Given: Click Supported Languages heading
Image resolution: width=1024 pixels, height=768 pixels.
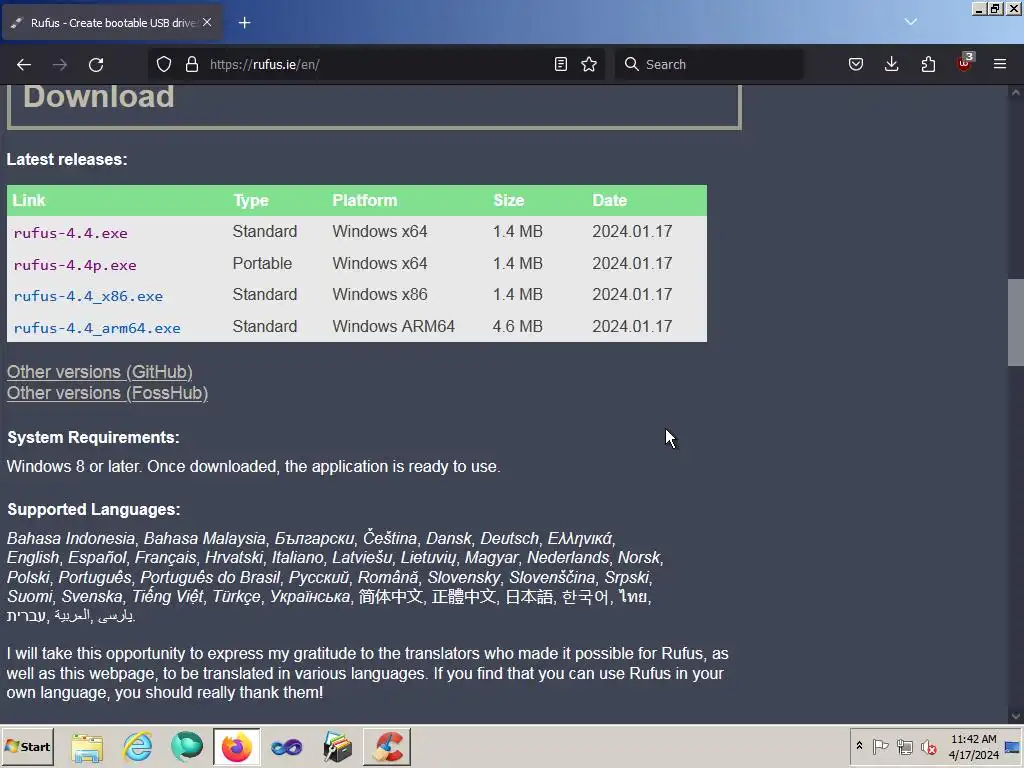Looking at the screenshot, I should [x=93, y=509].
